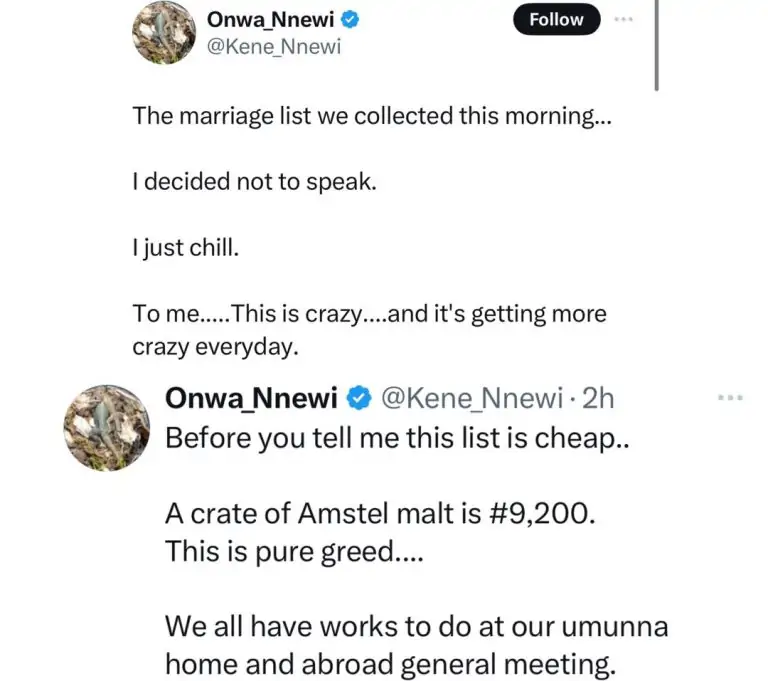768x681 pixels.
Task: Click the "I just chill" line
Action: (x=186, y=248)
